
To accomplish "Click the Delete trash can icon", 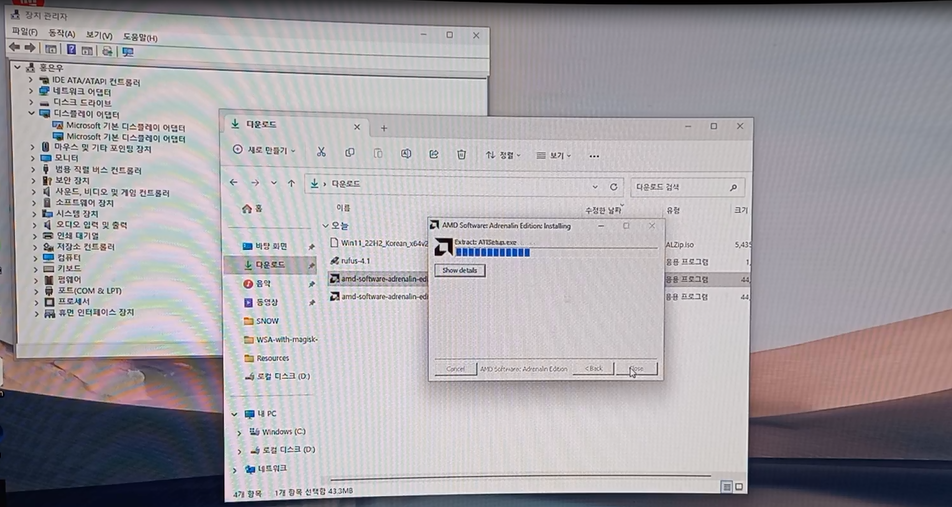I will click(461, 155).
